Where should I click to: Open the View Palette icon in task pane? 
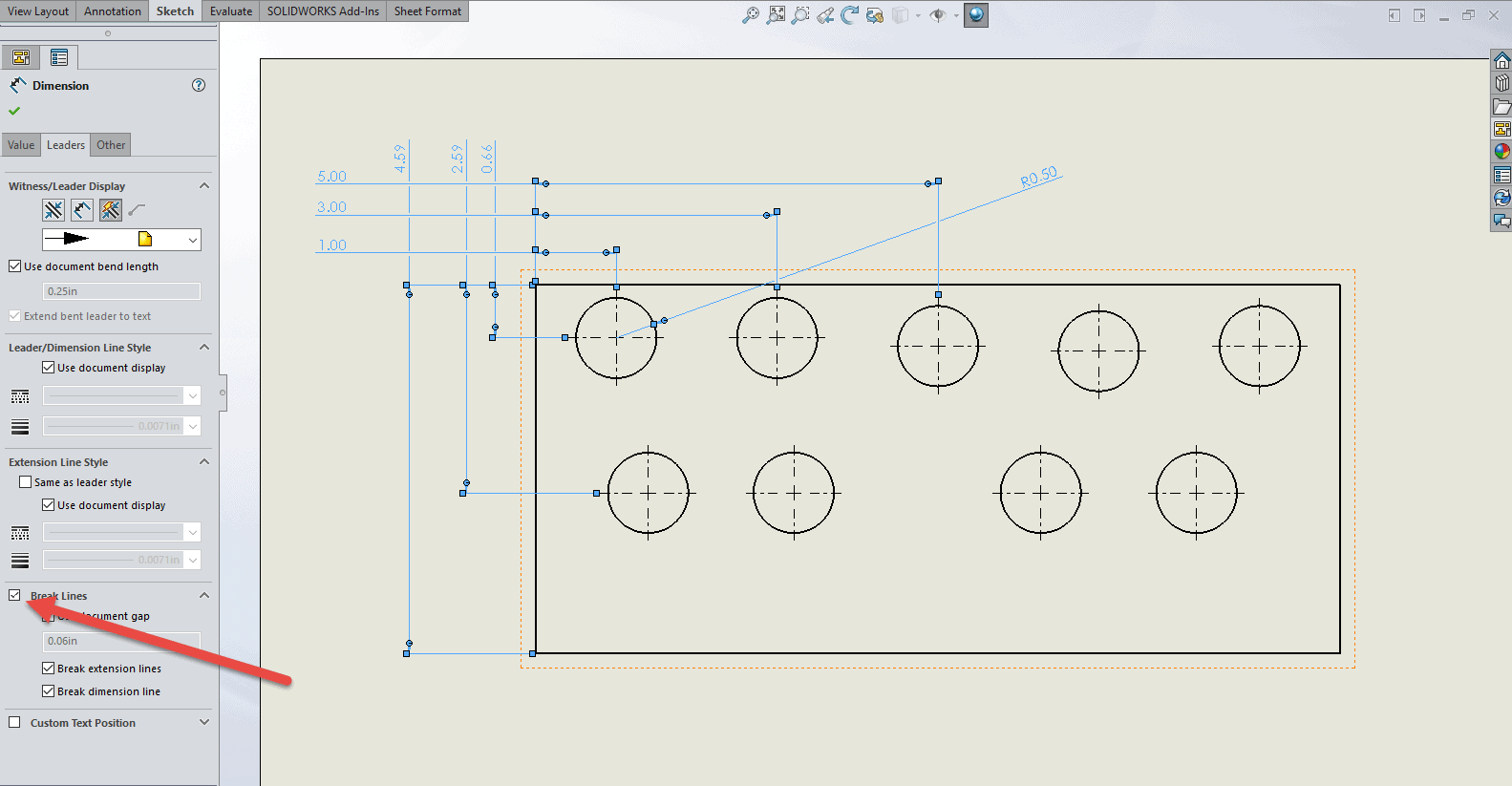tap(1501, 129)
